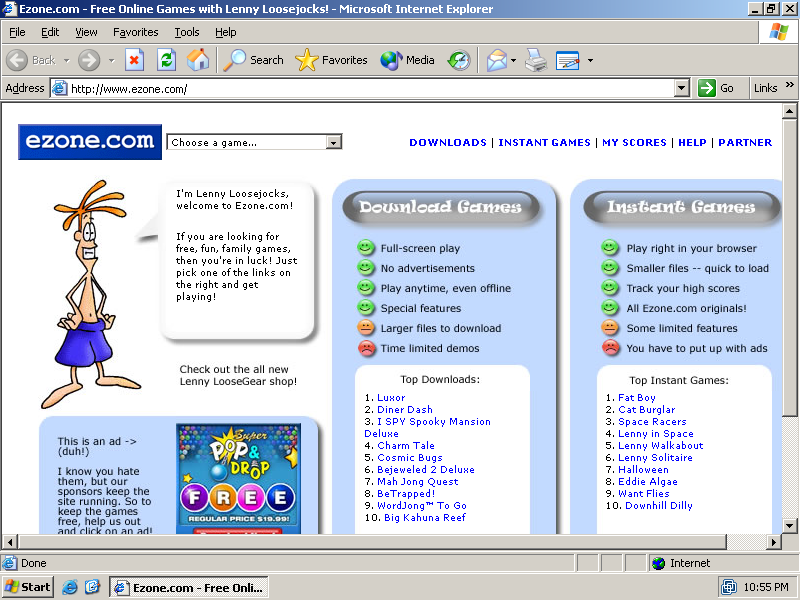Open Lenny Solitaire game link

point(655,458)
